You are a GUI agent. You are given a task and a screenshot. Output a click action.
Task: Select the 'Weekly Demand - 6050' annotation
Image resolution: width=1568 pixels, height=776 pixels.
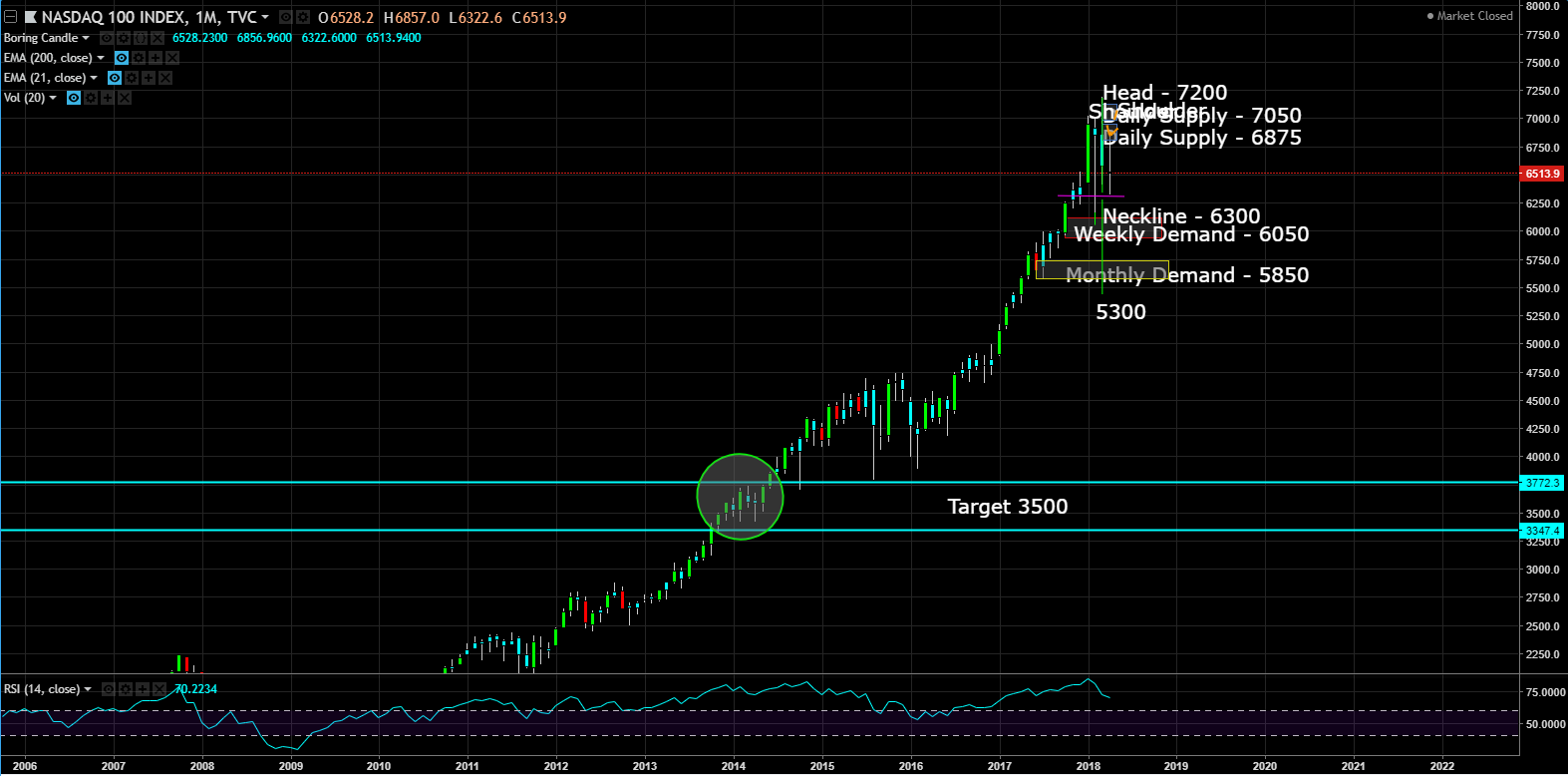coord(1191,234)
